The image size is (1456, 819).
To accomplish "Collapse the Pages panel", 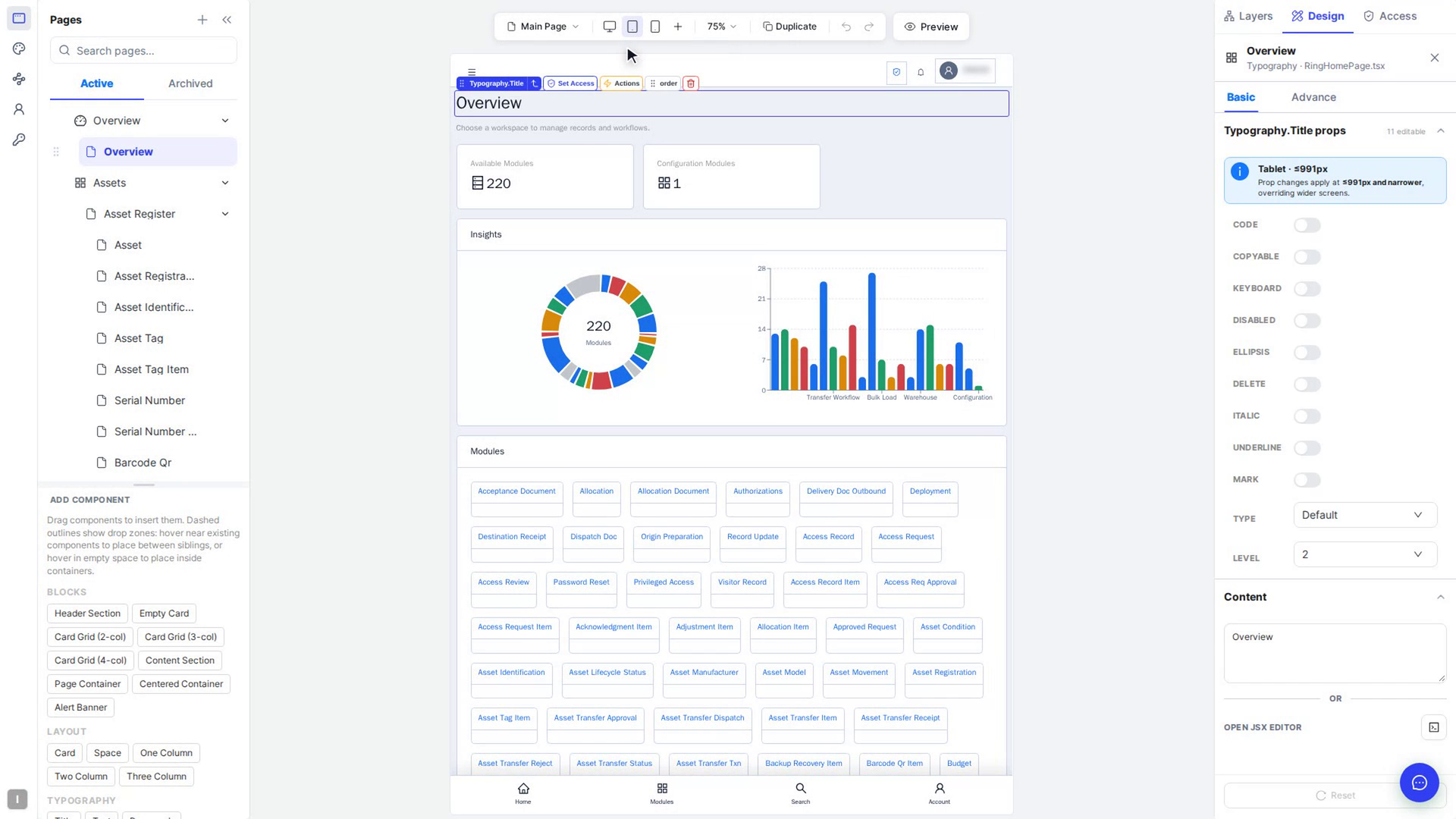I will pyautogui.click(x=227, y=20).
